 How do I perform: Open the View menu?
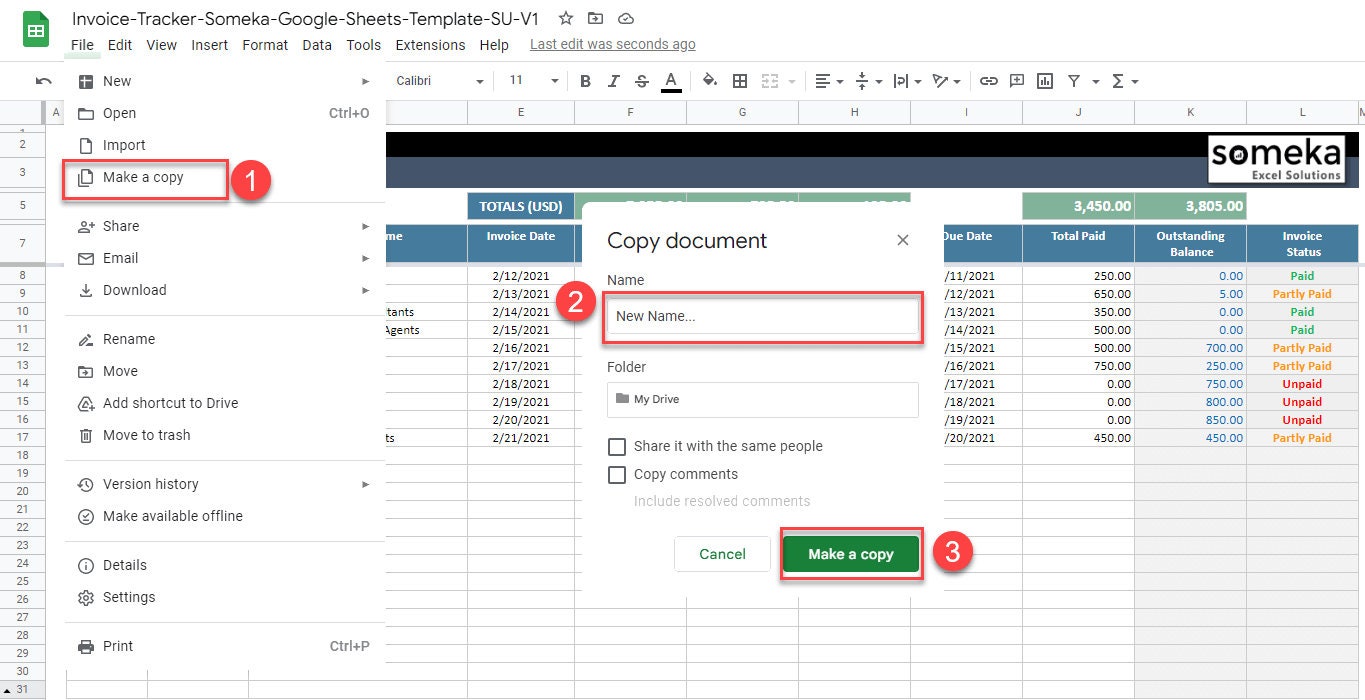tap(162, 45)
